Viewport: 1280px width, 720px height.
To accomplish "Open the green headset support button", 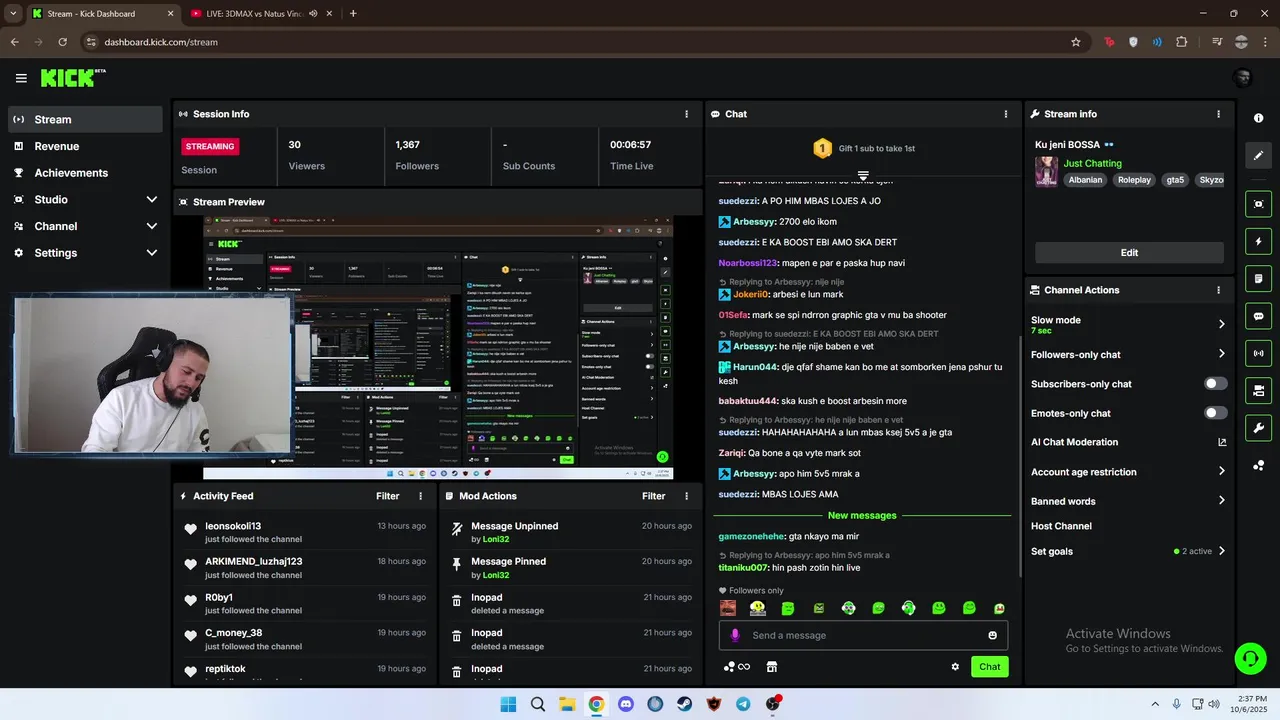I will pyautogui.click(x=1250, y=658).
